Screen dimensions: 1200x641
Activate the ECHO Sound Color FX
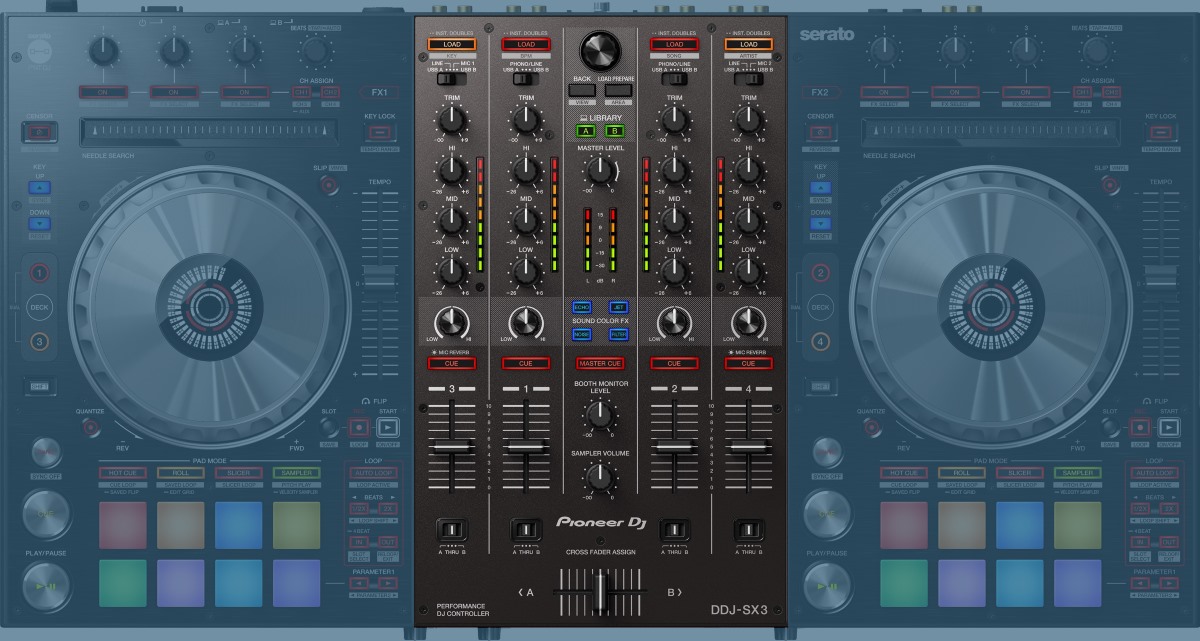(x=582, y=308)
